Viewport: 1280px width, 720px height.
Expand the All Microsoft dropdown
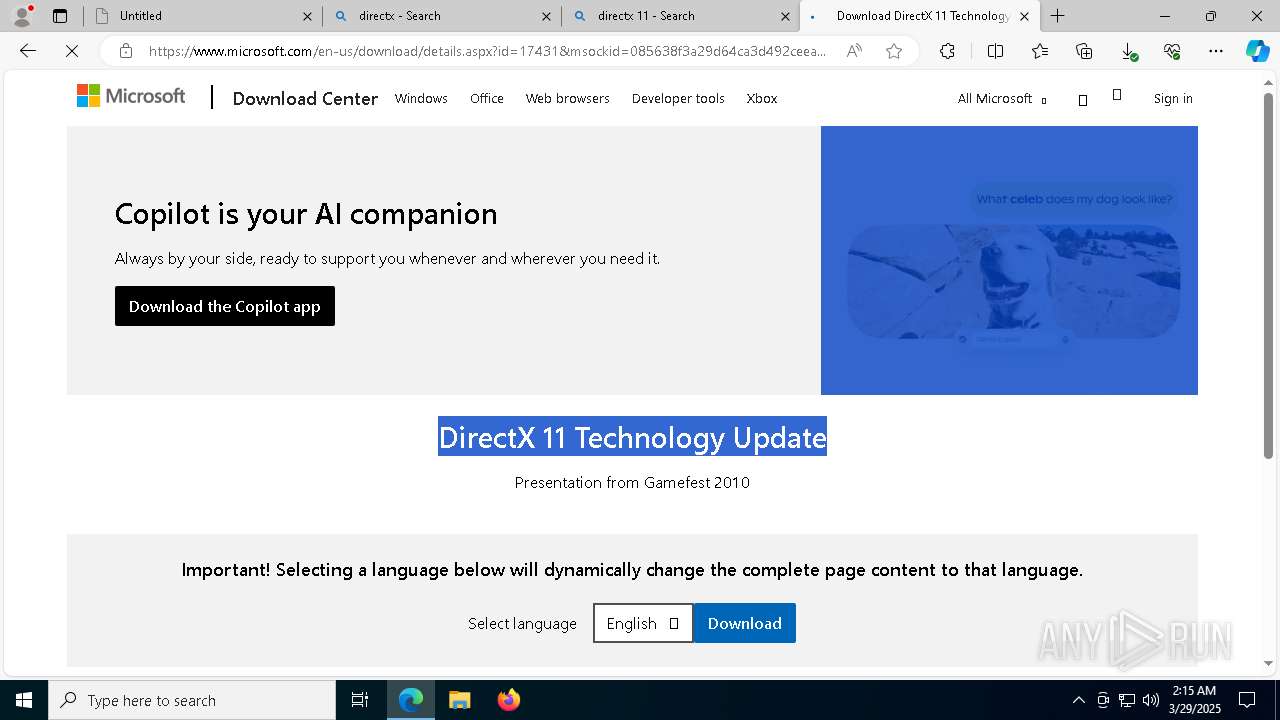[1002, 98]
